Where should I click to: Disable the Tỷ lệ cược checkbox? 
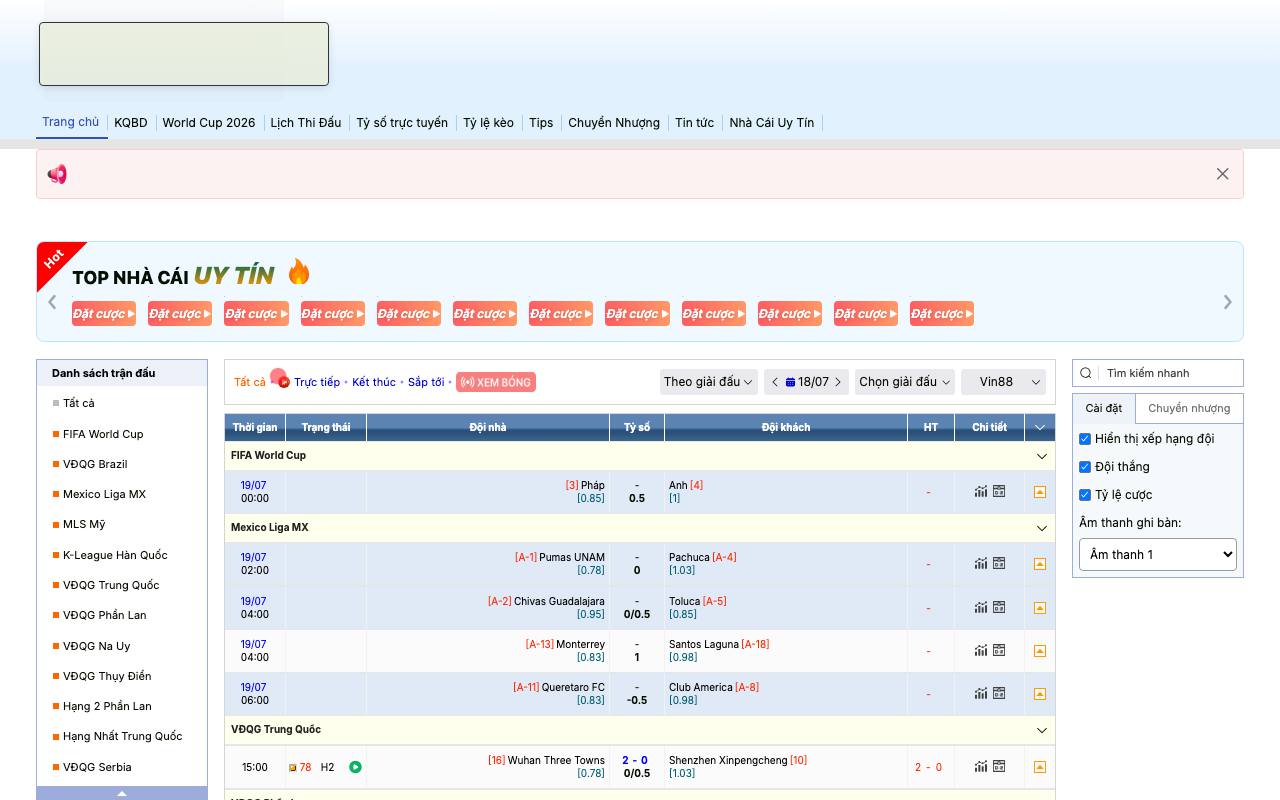click(x=1085, y=495)
